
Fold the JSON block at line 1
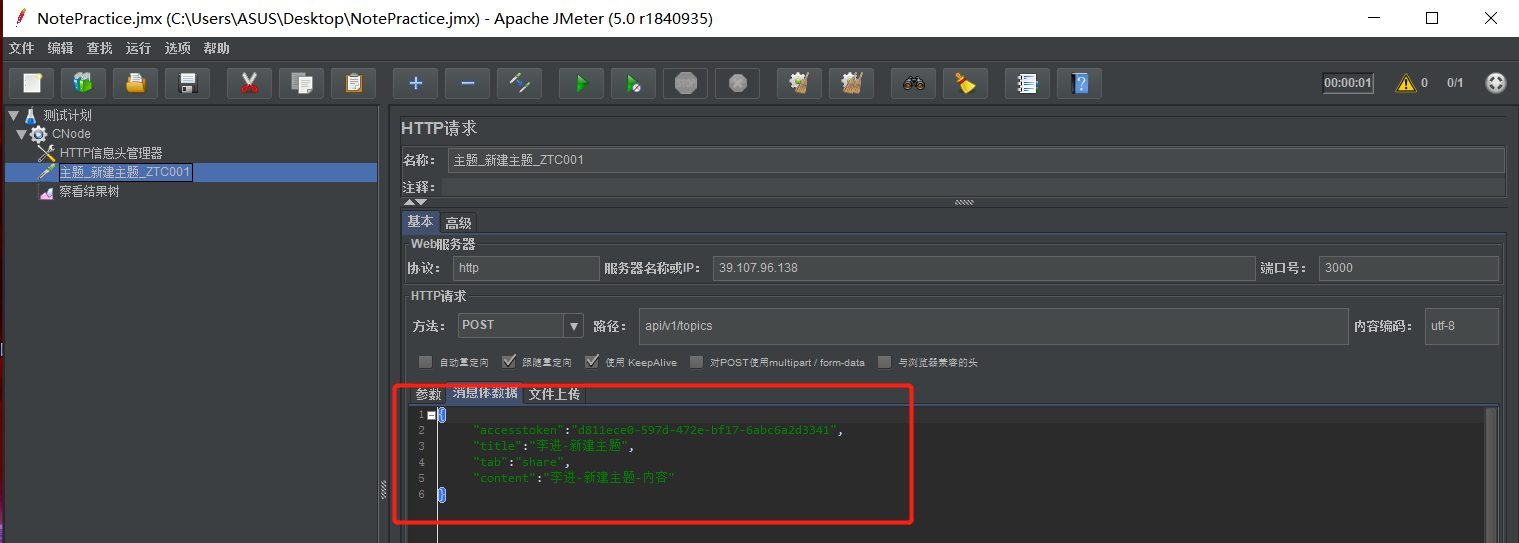coord(431,414)
